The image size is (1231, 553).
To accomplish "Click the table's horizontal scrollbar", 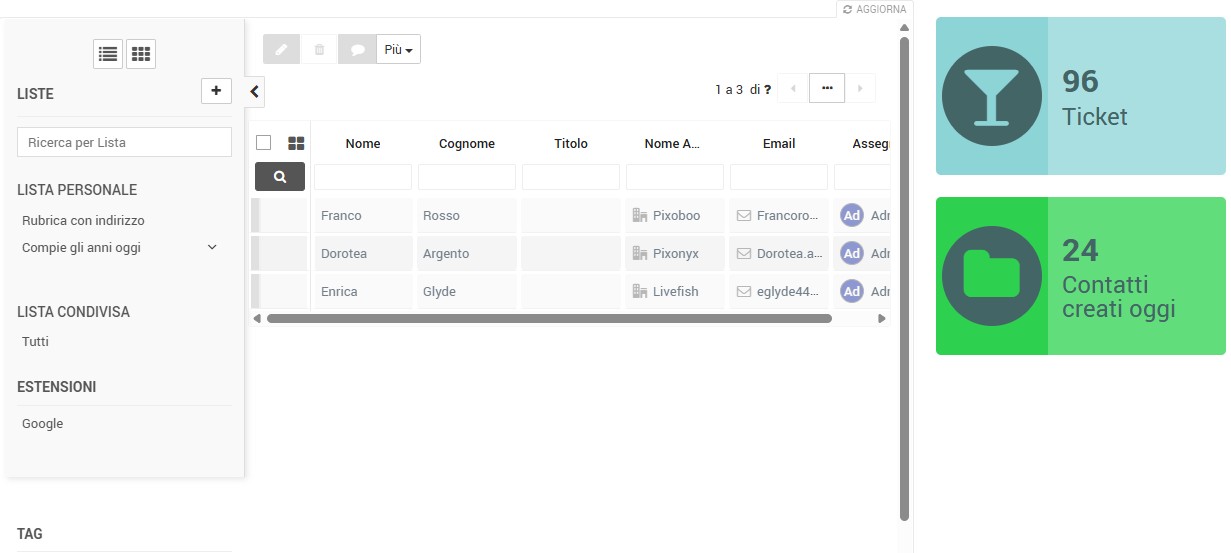I will coord(549,319).
